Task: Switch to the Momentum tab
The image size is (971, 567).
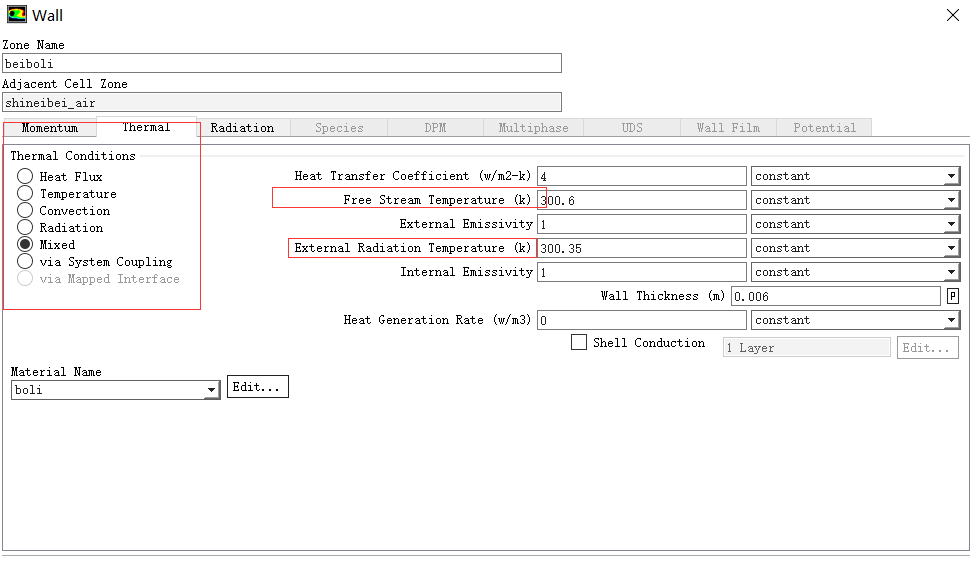Action: pyautogui.click(x=49, y=128)
